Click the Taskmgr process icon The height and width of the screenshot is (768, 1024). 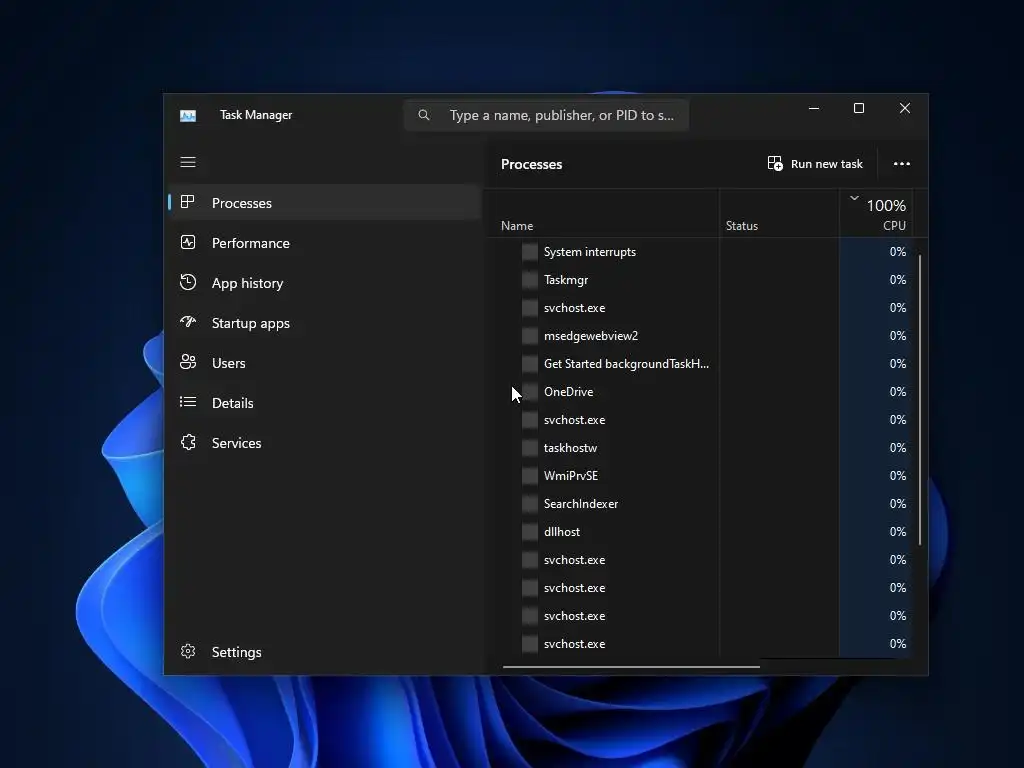pyautogui.click(x=530, y=280)
